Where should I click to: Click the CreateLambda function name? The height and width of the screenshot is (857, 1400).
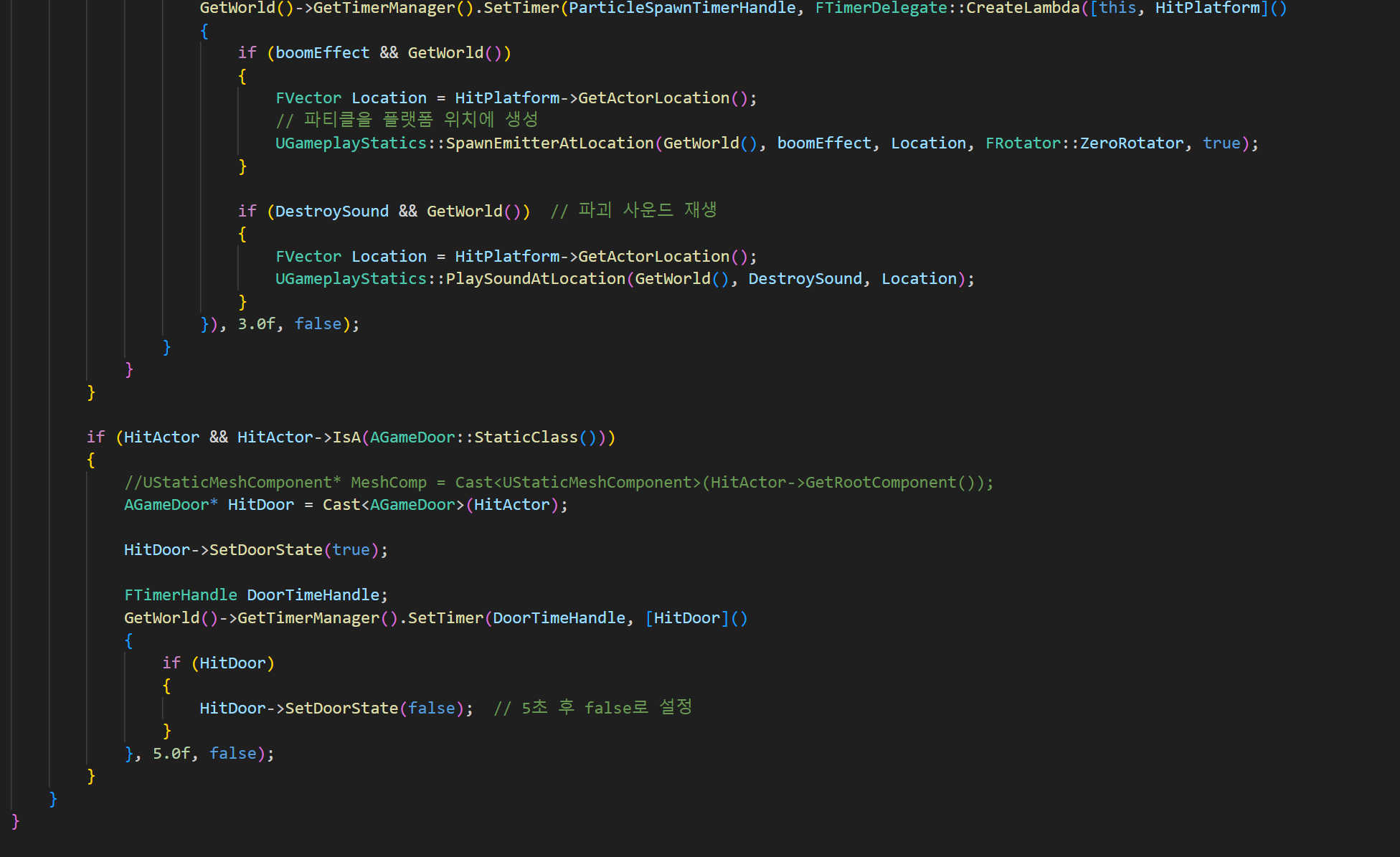[x=1022, y=8]
